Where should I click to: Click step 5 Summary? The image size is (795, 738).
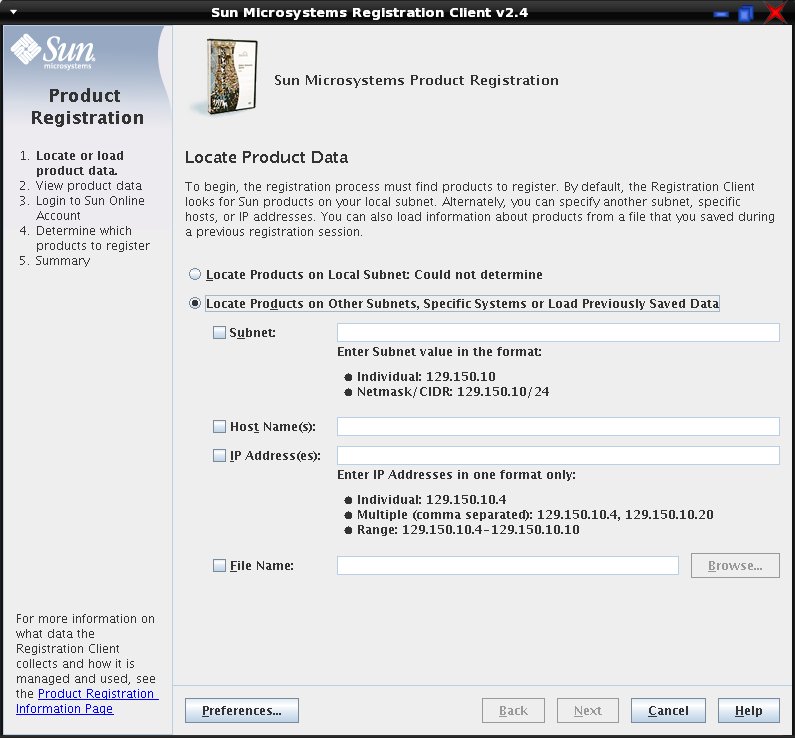point(62,261)
